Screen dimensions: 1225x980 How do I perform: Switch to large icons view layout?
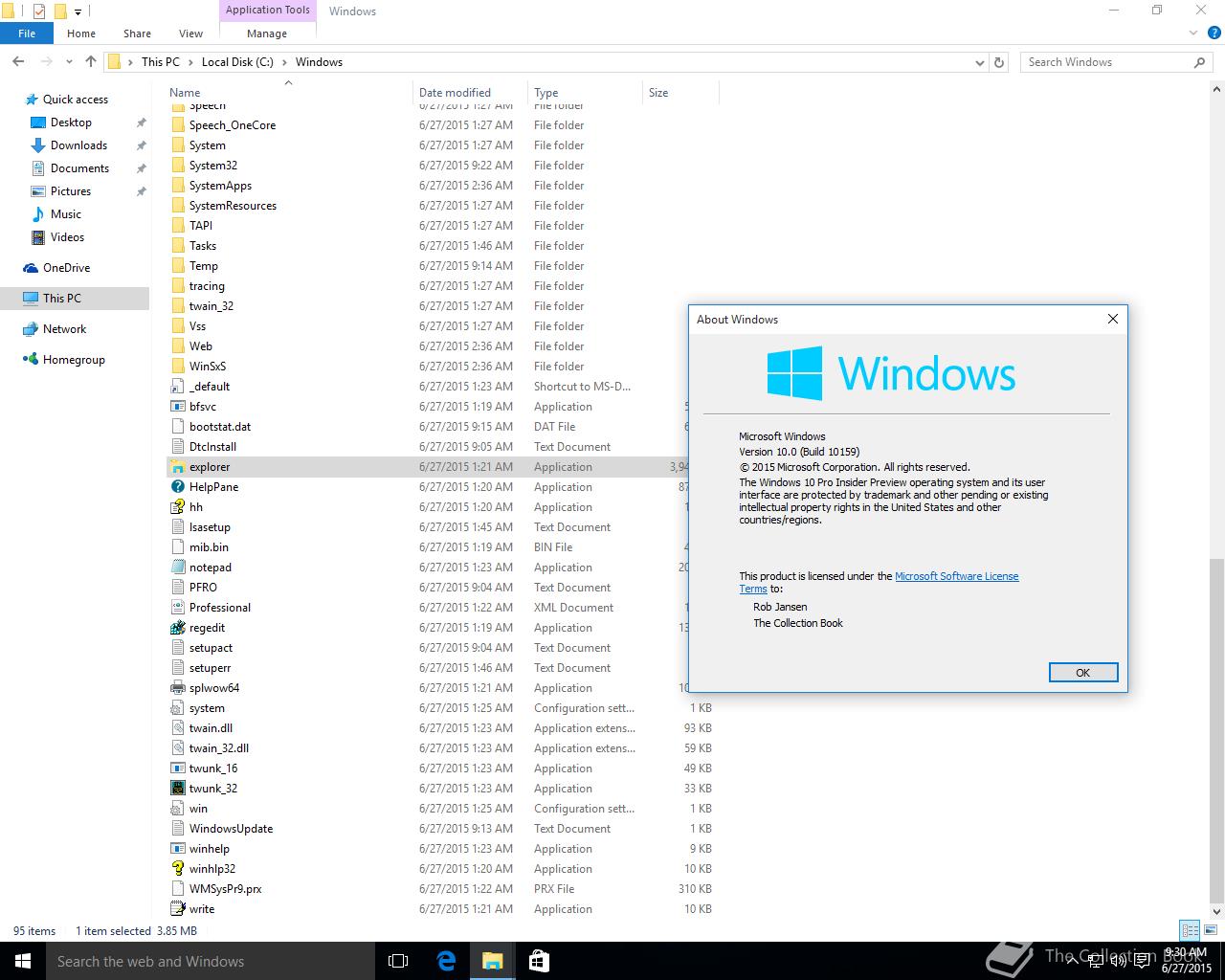click(x=1211, y=930)
